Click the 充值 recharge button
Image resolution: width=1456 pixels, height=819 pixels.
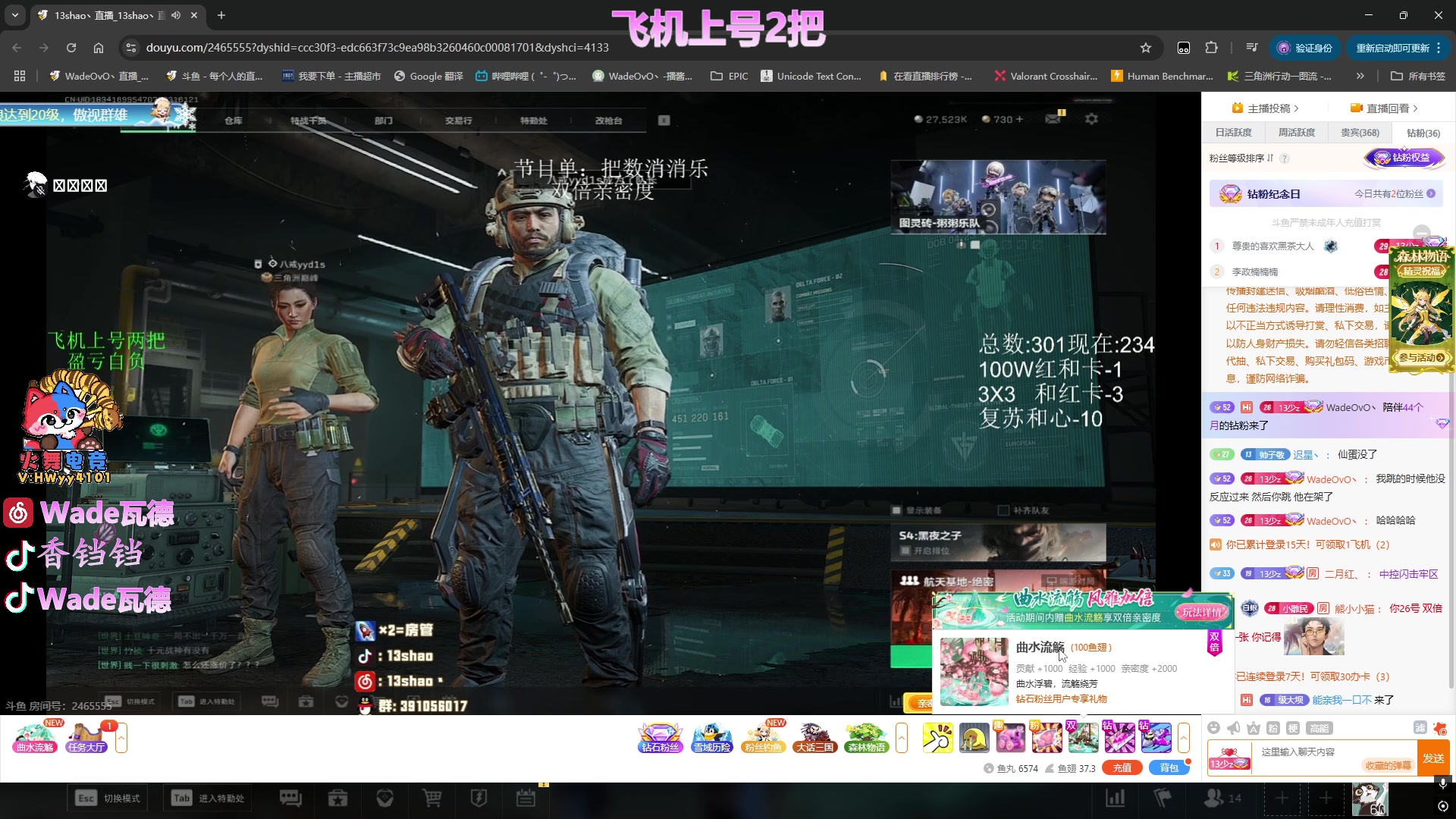coord(1122,768)
